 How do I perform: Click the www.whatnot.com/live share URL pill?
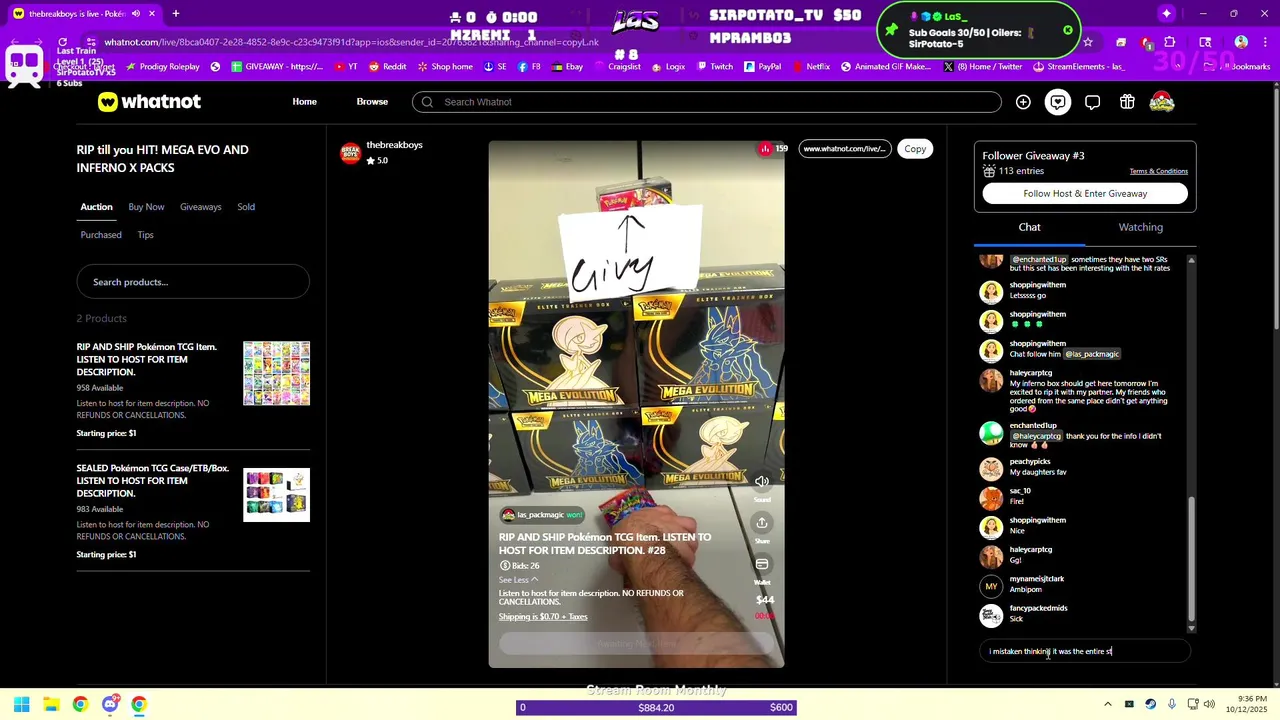(x=845, y=149)
